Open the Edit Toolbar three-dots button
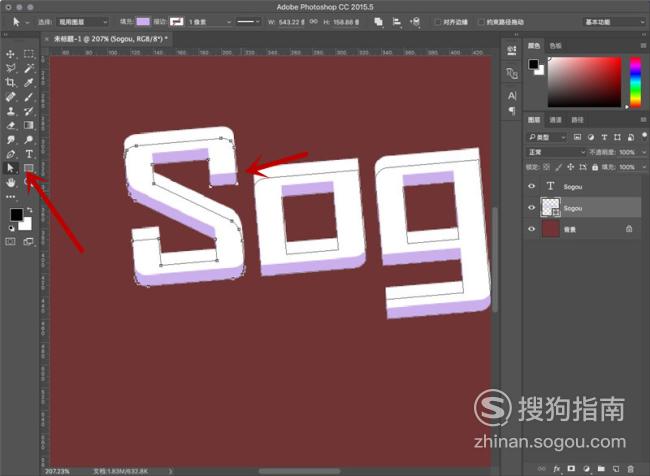The width and height of the screenshot is (650, 476). coord(10,197)
